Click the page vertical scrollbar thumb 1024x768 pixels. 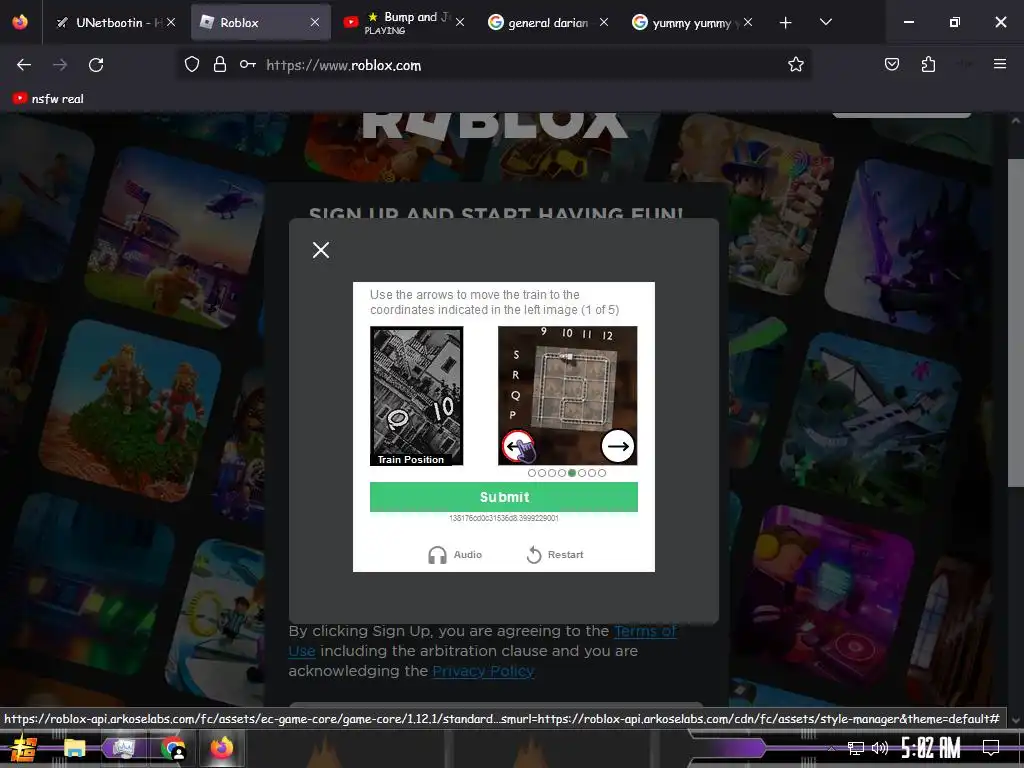(1015, 323)
